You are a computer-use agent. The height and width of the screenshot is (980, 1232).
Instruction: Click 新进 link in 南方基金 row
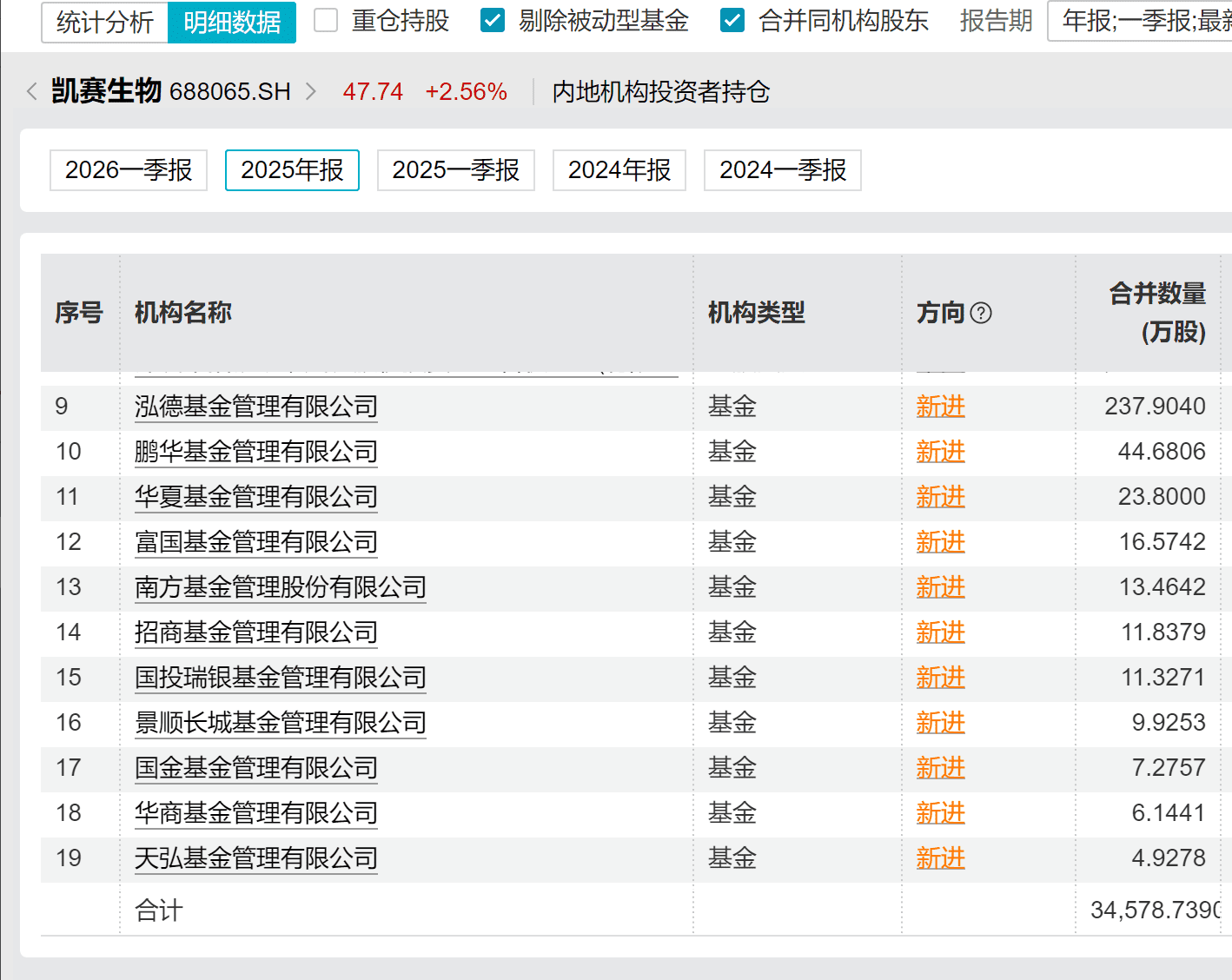(x=941, y=587)
